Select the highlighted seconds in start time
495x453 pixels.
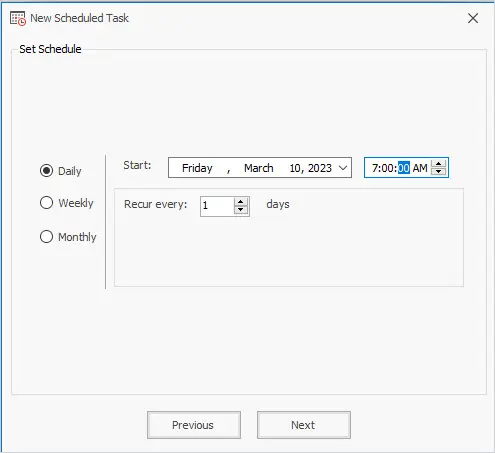click(404, 168)
